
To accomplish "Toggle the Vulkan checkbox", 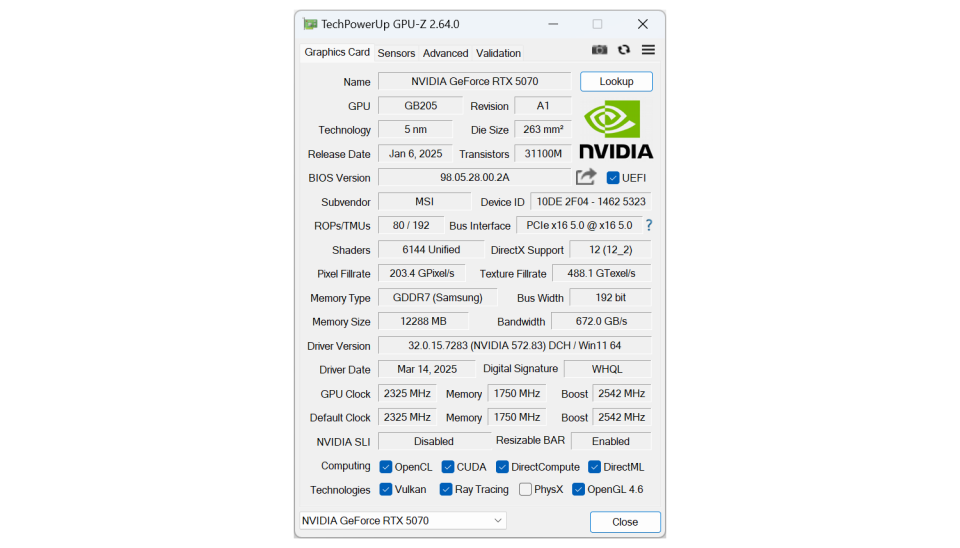I will (x=386, y=489).
